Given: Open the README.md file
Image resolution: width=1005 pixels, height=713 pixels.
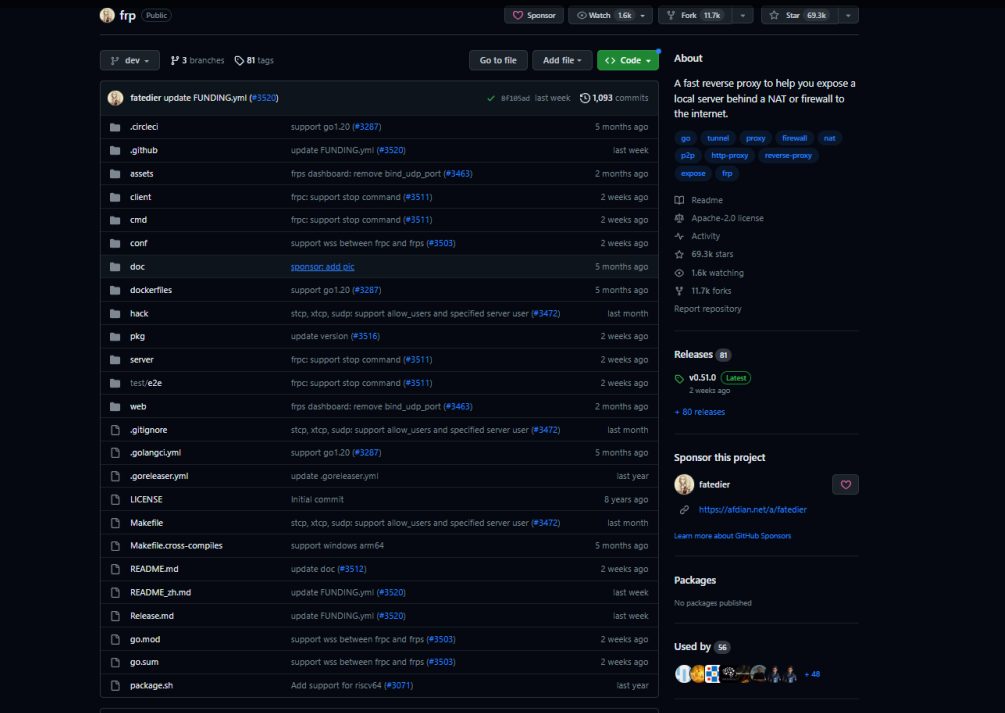Looking at the screenshot, I should click(x=154, y=569).
